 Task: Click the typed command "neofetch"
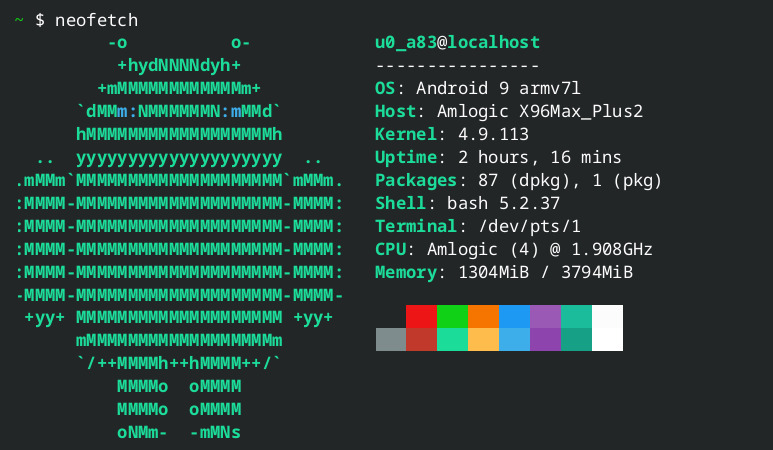coord(97,20)
